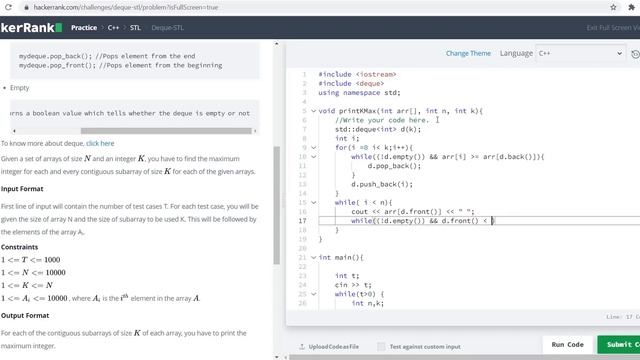Viewport: 640px width, 360px height.
Task: Enable Test against custom input checkbox
Action: pyautogui.click(x=381, y=347)
